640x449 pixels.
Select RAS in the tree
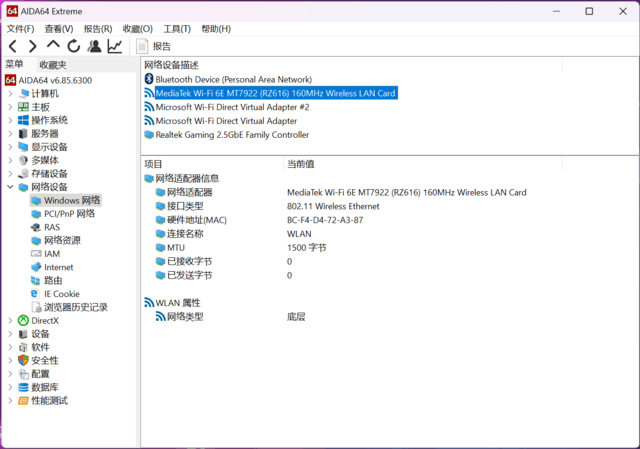[52, 227]
